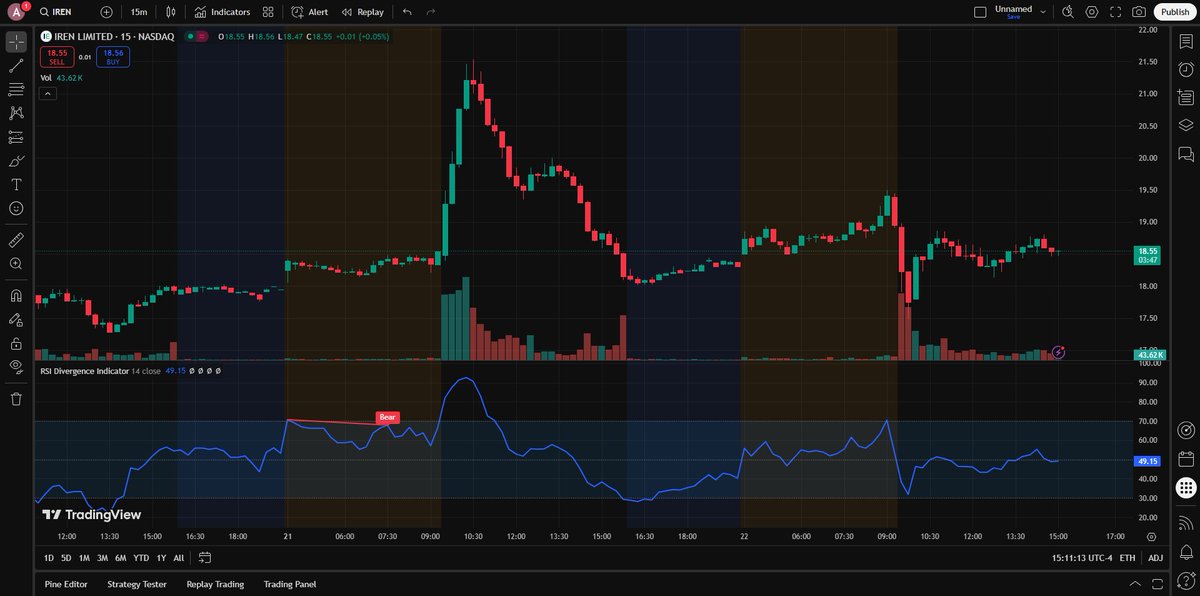Expand the Unnamed layout dropdown arrow
This screenshot has width=1200, height=596.
1043,12
